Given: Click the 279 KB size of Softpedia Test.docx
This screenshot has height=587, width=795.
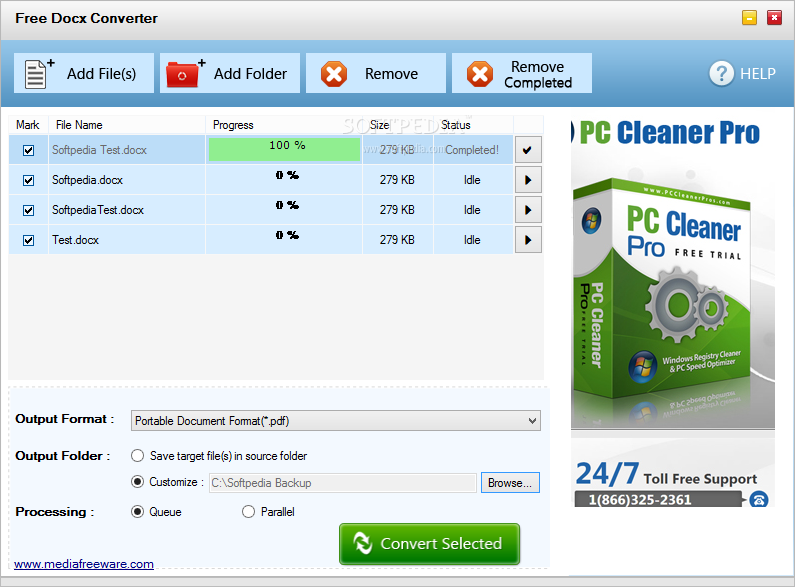Looking at the screenshot, I should pyautogui.click(x=397, y=150).
